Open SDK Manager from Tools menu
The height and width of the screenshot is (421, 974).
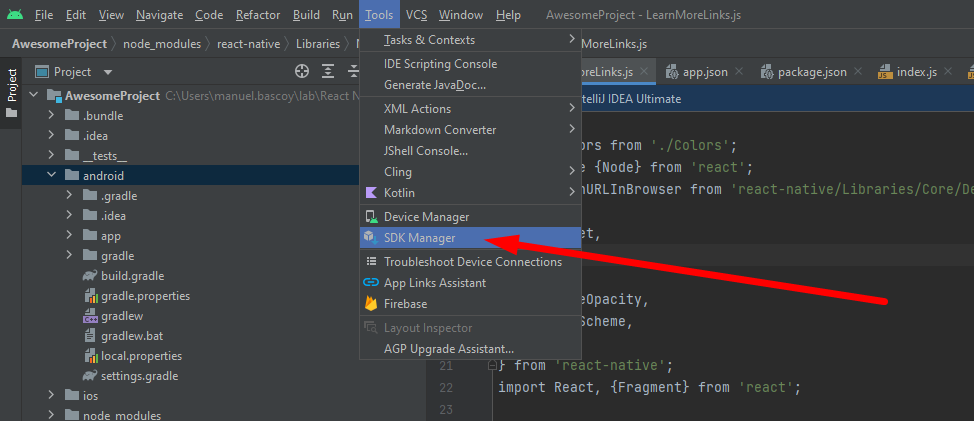point(419,238)
